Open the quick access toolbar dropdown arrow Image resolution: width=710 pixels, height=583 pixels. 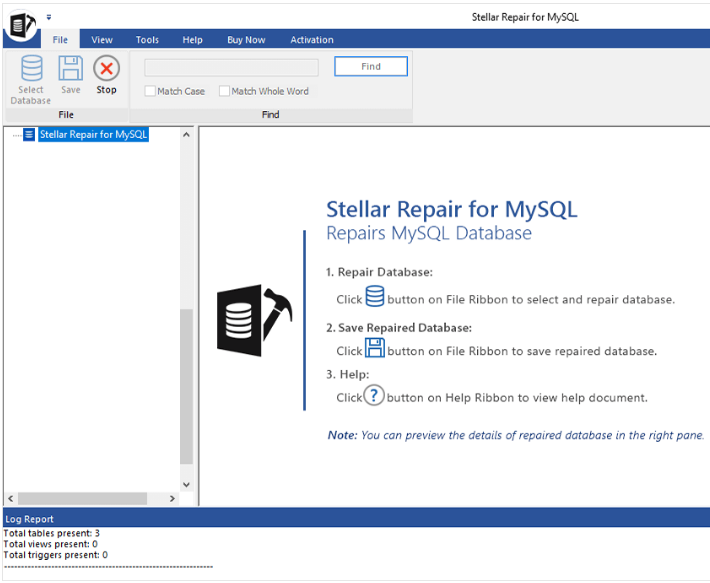click(49, 17)
